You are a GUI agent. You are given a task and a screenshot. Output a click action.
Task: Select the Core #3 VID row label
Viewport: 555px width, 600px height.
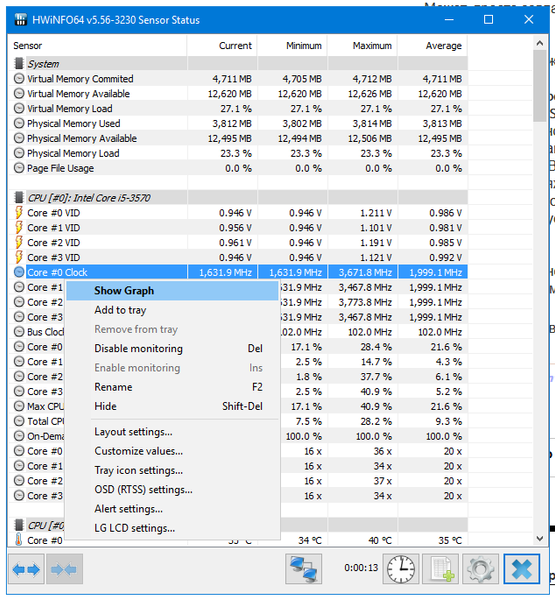(54, 258)
